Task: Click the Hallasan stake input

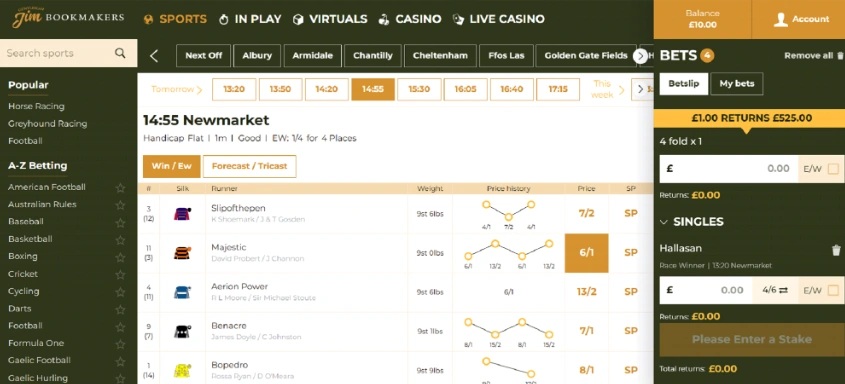Action: click(705, 290)
